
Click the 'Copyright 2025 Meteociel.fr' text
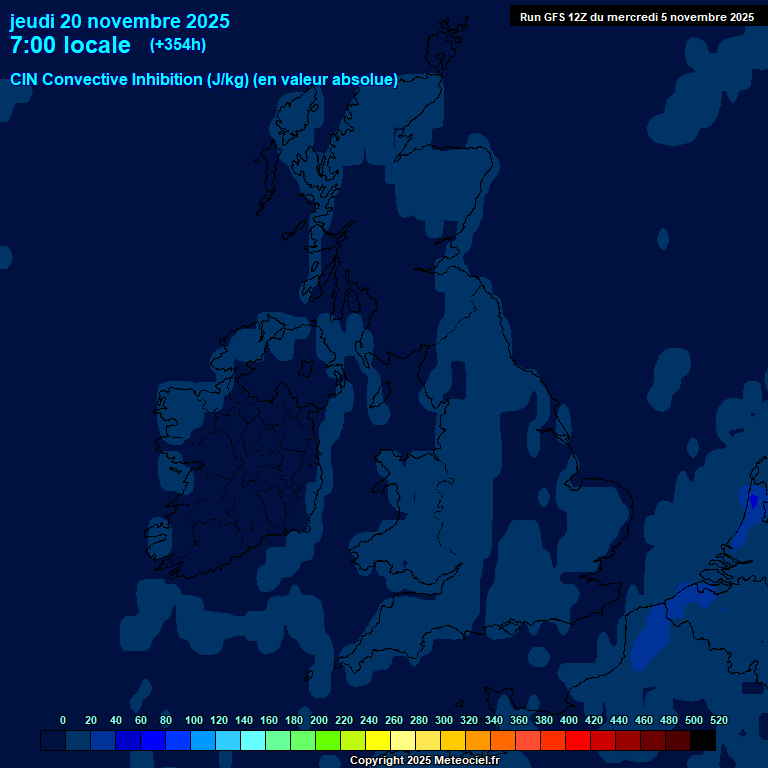pos(425,760)
